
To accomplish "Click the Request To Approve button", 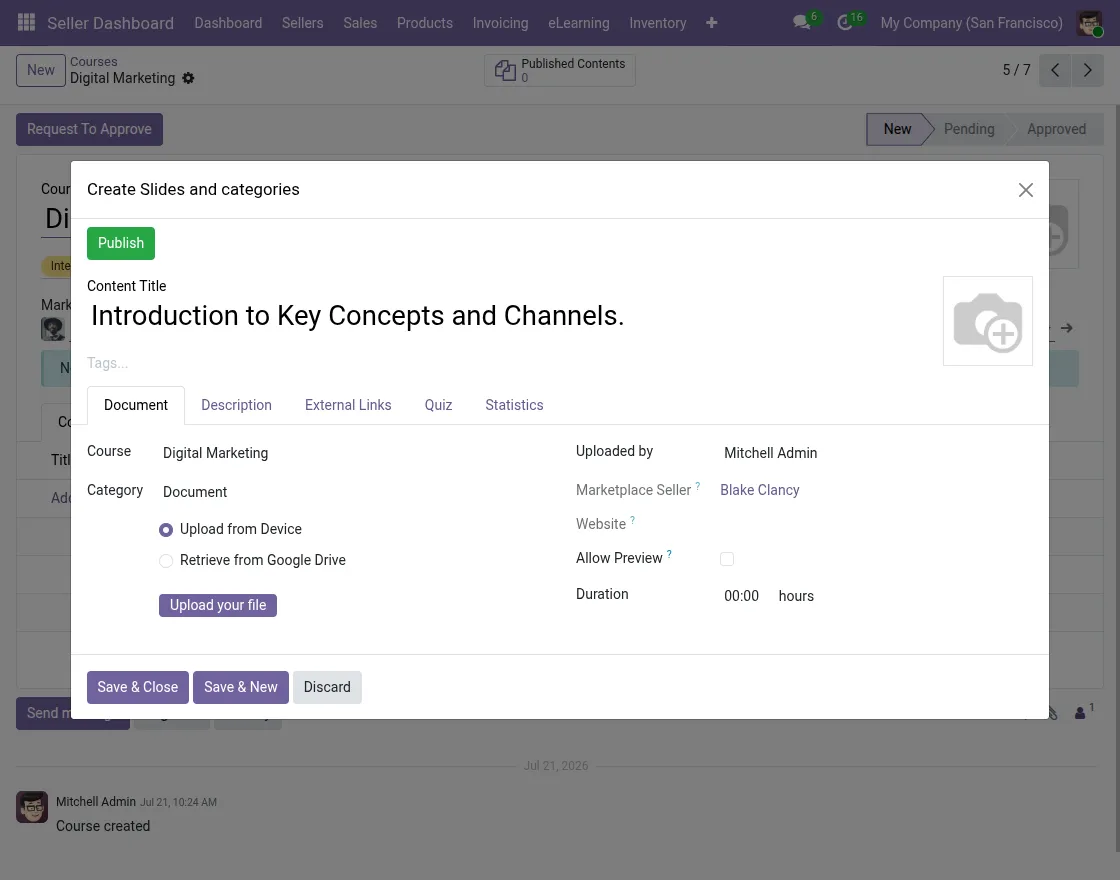I will [89, 129].
